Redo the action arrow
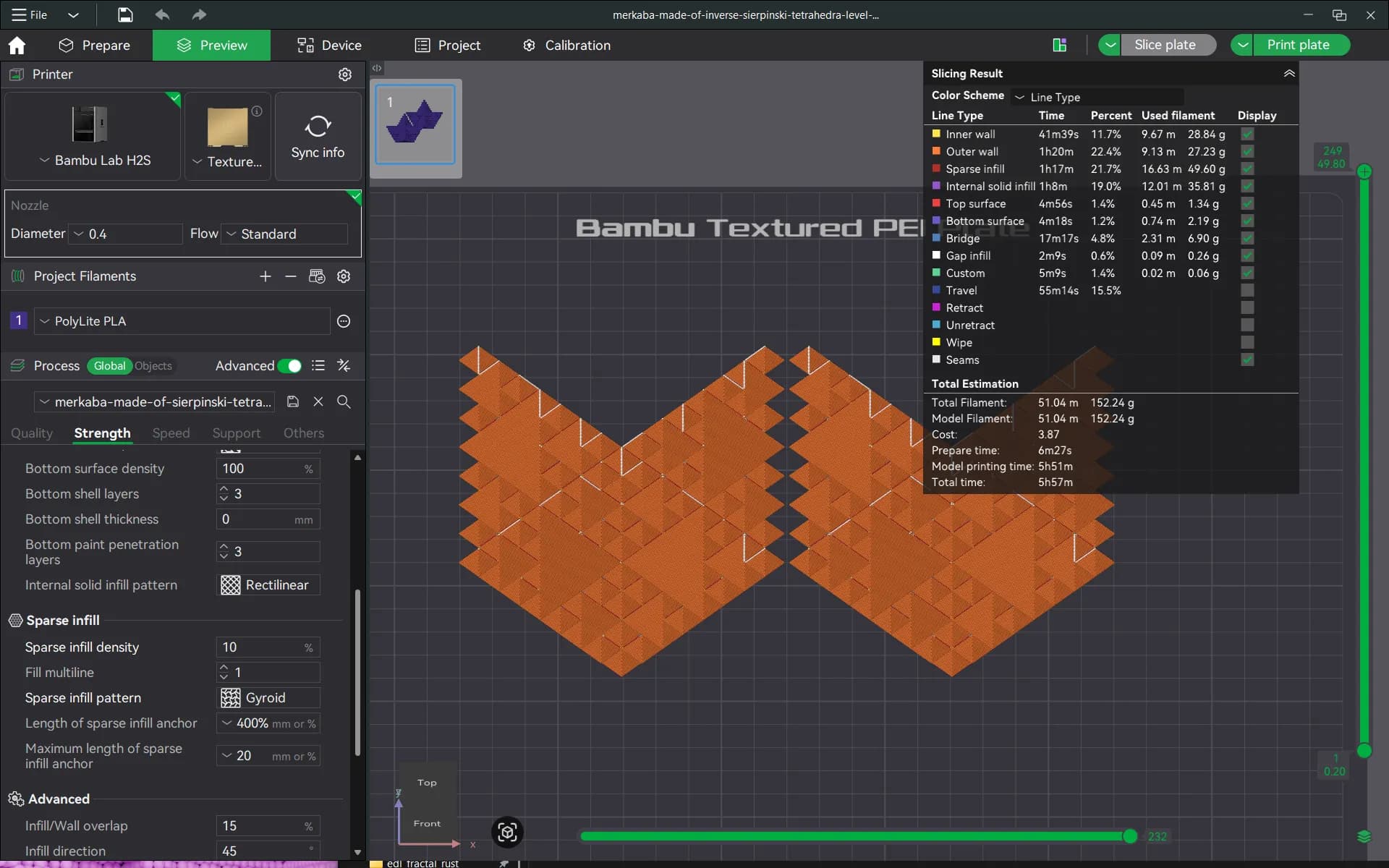This screenshot has height=868, width=1389. click(199, 14)
